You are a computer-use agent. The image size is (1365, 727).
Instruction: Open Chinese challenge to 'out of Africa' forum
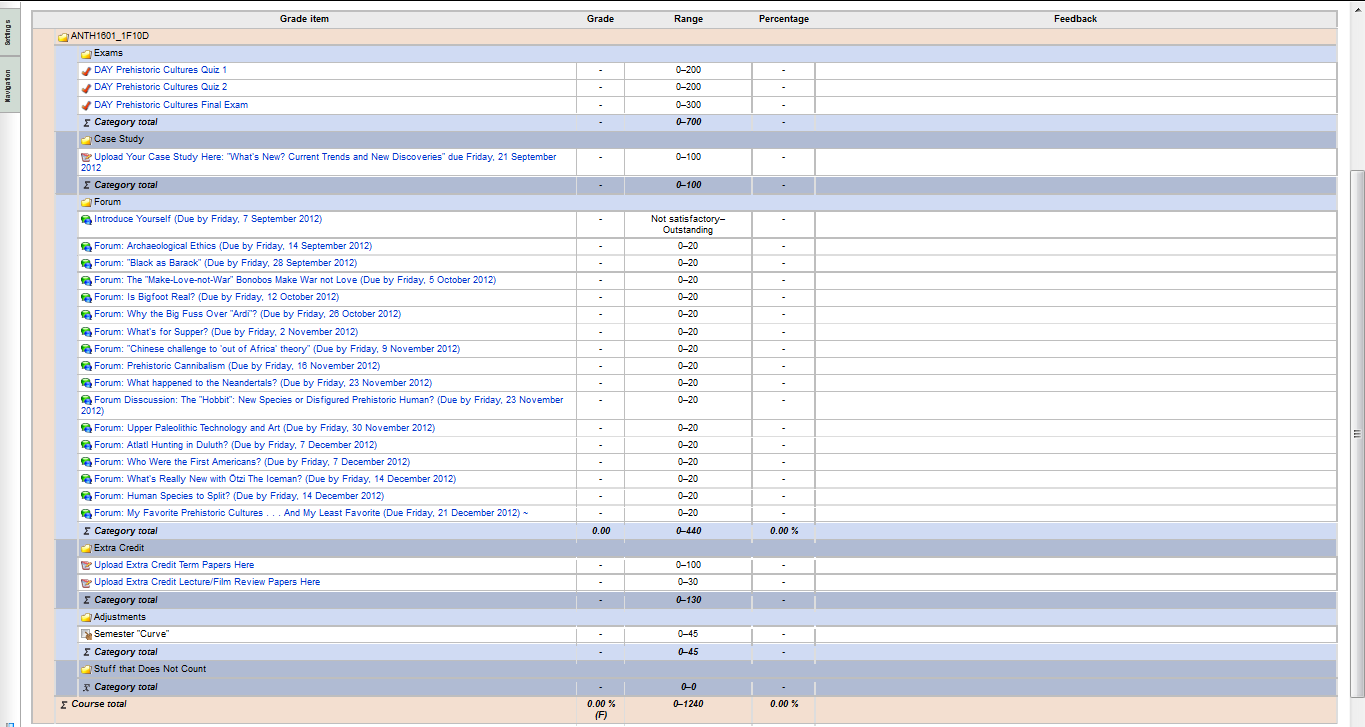[277, 349]
